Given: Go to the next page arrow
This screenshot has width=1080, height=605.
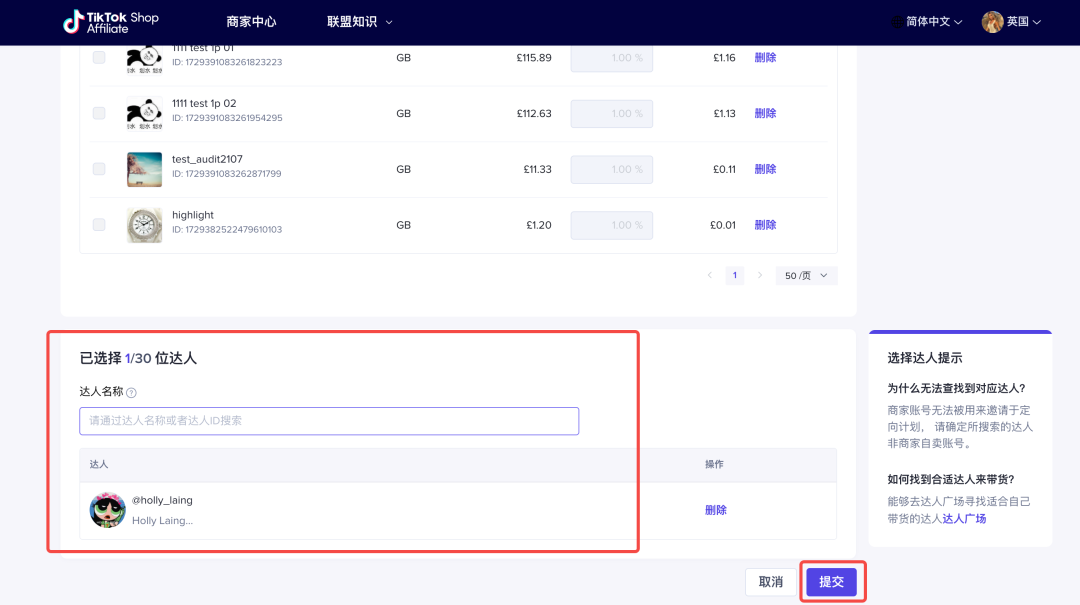Looking at the screenshot, I should (x=760, y=275).
